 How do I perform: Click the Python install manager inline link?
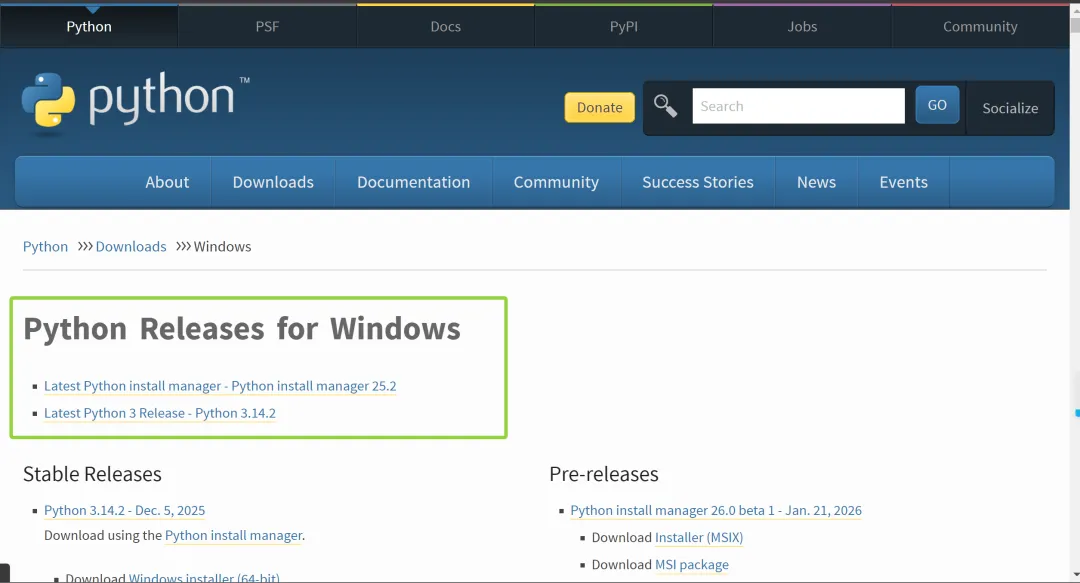tap(233, 535)
